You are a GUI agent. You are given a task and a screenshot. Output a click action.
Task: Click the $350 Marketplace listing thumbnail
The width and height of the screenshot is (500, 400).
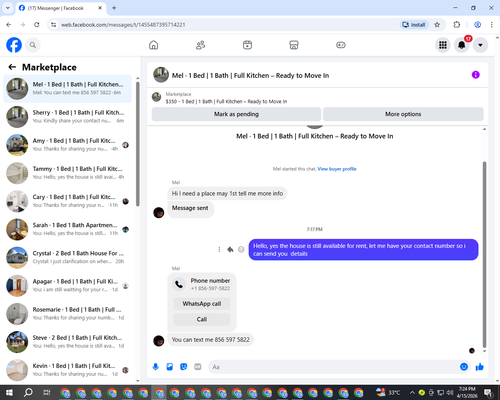pyautogui.click(x=157, y=97)
